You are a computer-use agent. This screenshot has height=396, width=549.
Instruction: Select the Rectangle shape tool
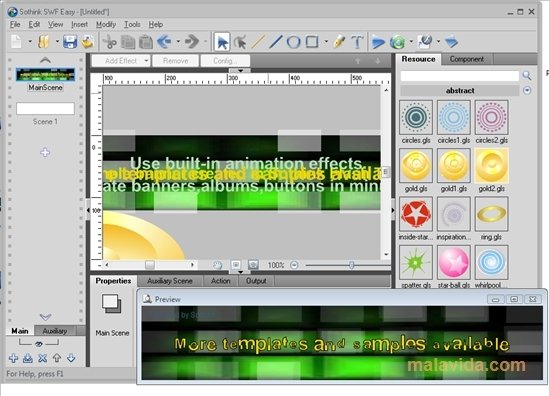coord(312,42)
